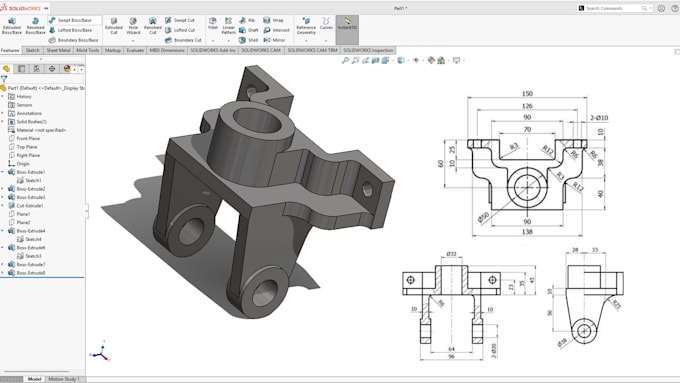Image resolution: width=680 pixels, height=383 pixels.
Task: Open the Curves tool
Action: [326, 23]
